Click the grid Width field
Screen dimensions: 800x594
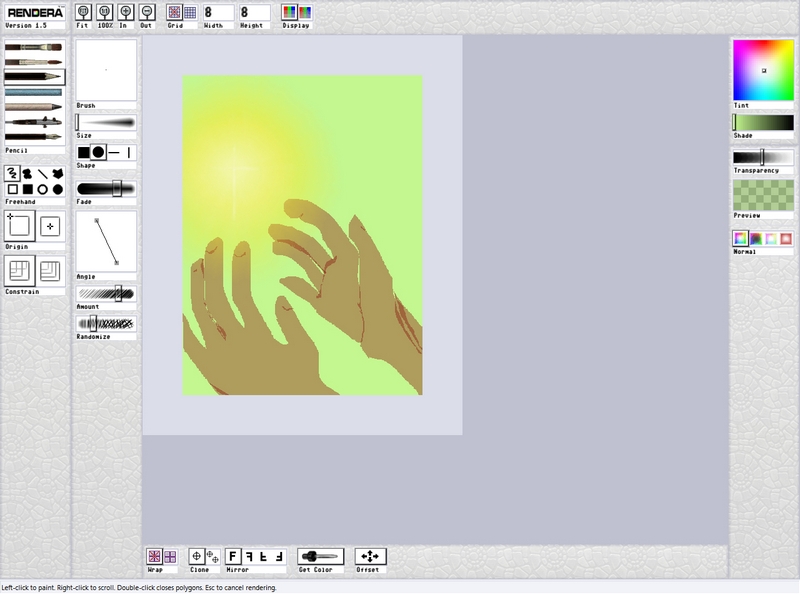click(x=218, y=12)
